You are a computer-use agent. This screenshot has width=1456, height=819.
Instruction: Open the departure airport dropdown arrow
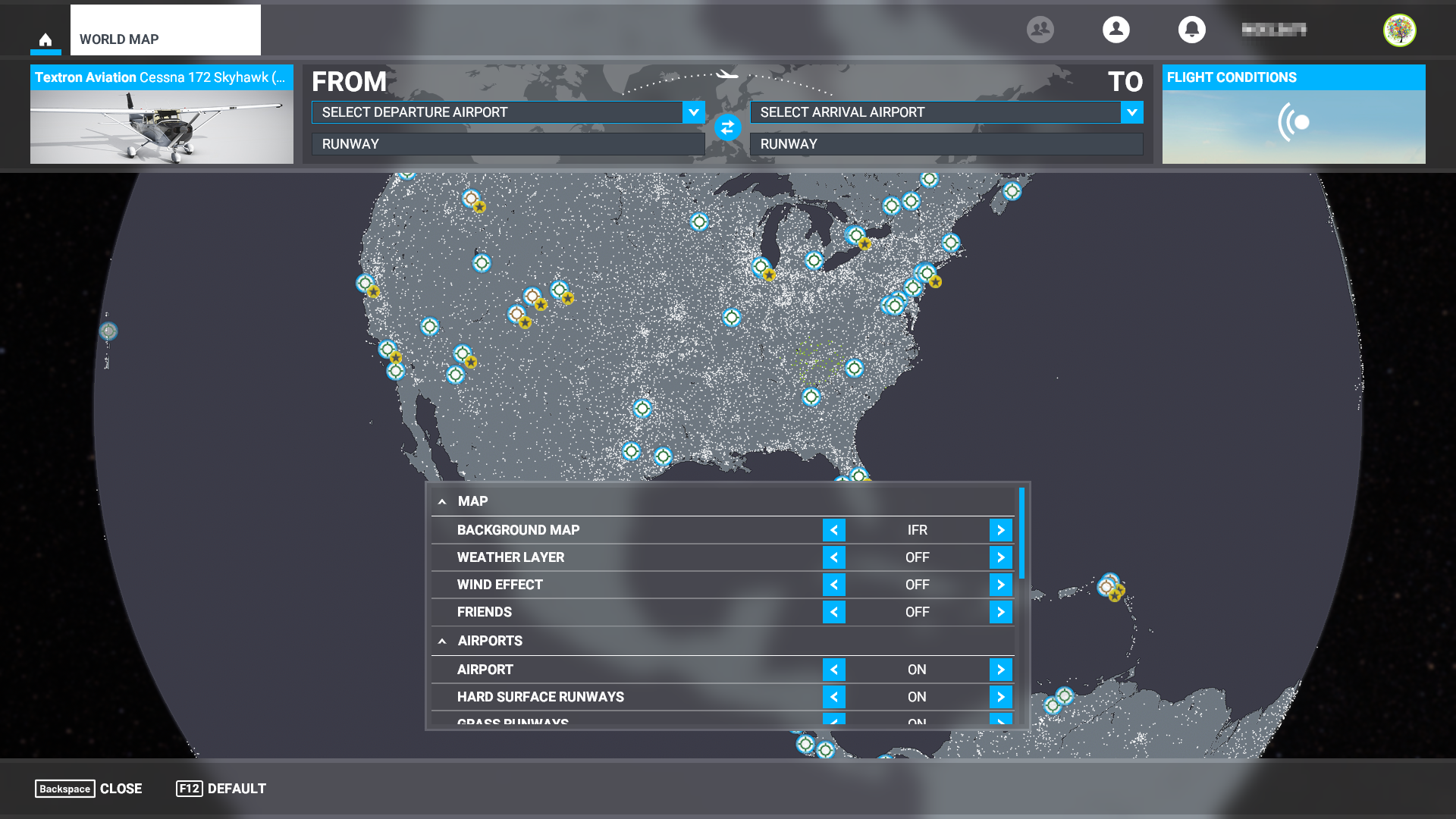(693, 112)
